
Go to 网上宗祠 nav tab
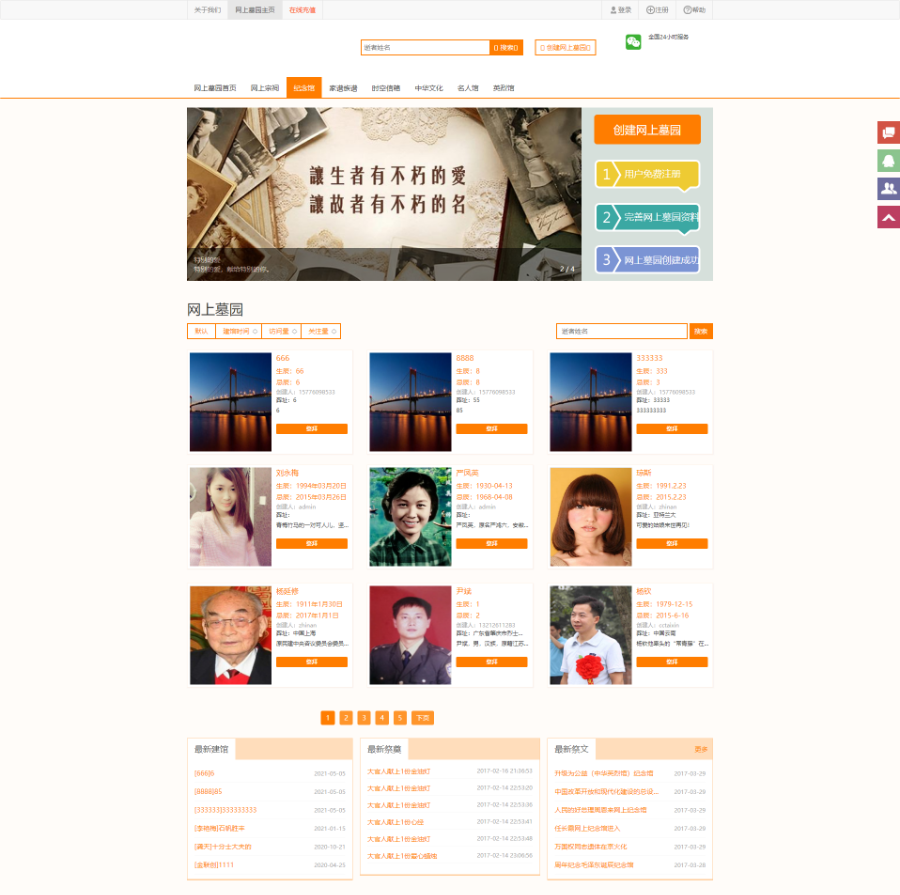click(265, 88)
